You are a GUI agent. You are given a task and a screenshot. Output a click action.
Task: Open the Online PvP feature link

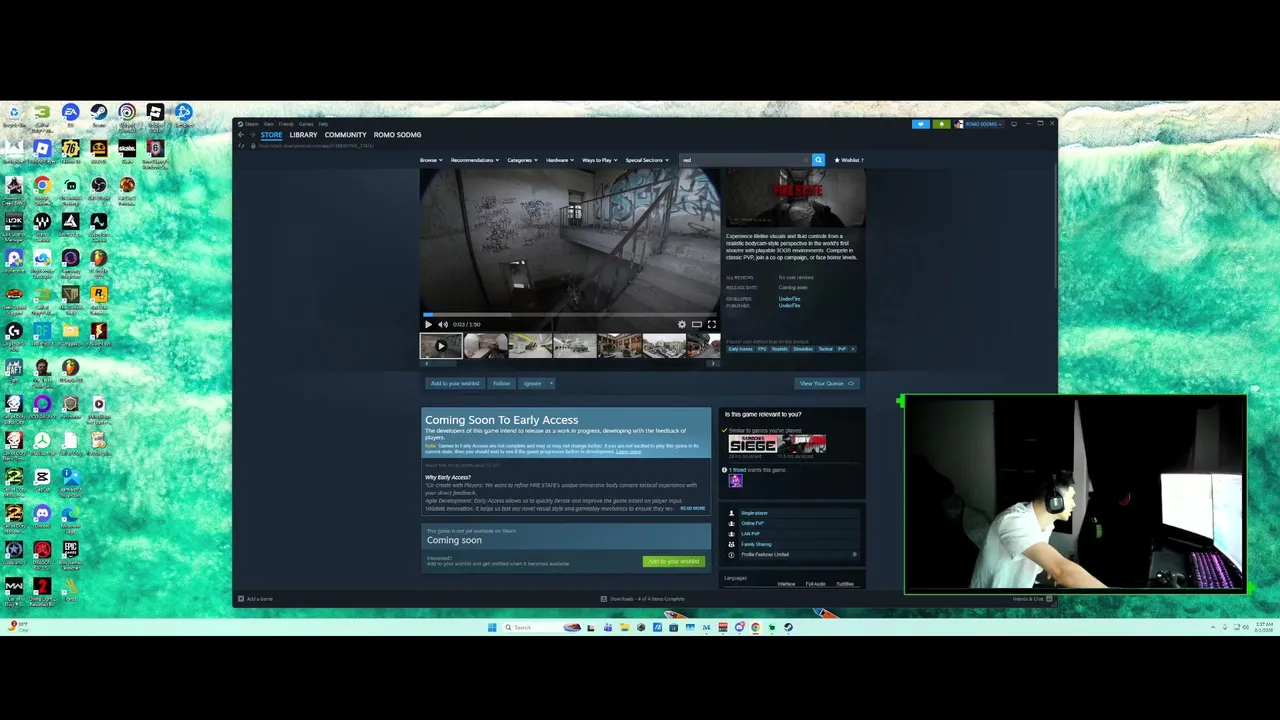[x=752, y=523]
